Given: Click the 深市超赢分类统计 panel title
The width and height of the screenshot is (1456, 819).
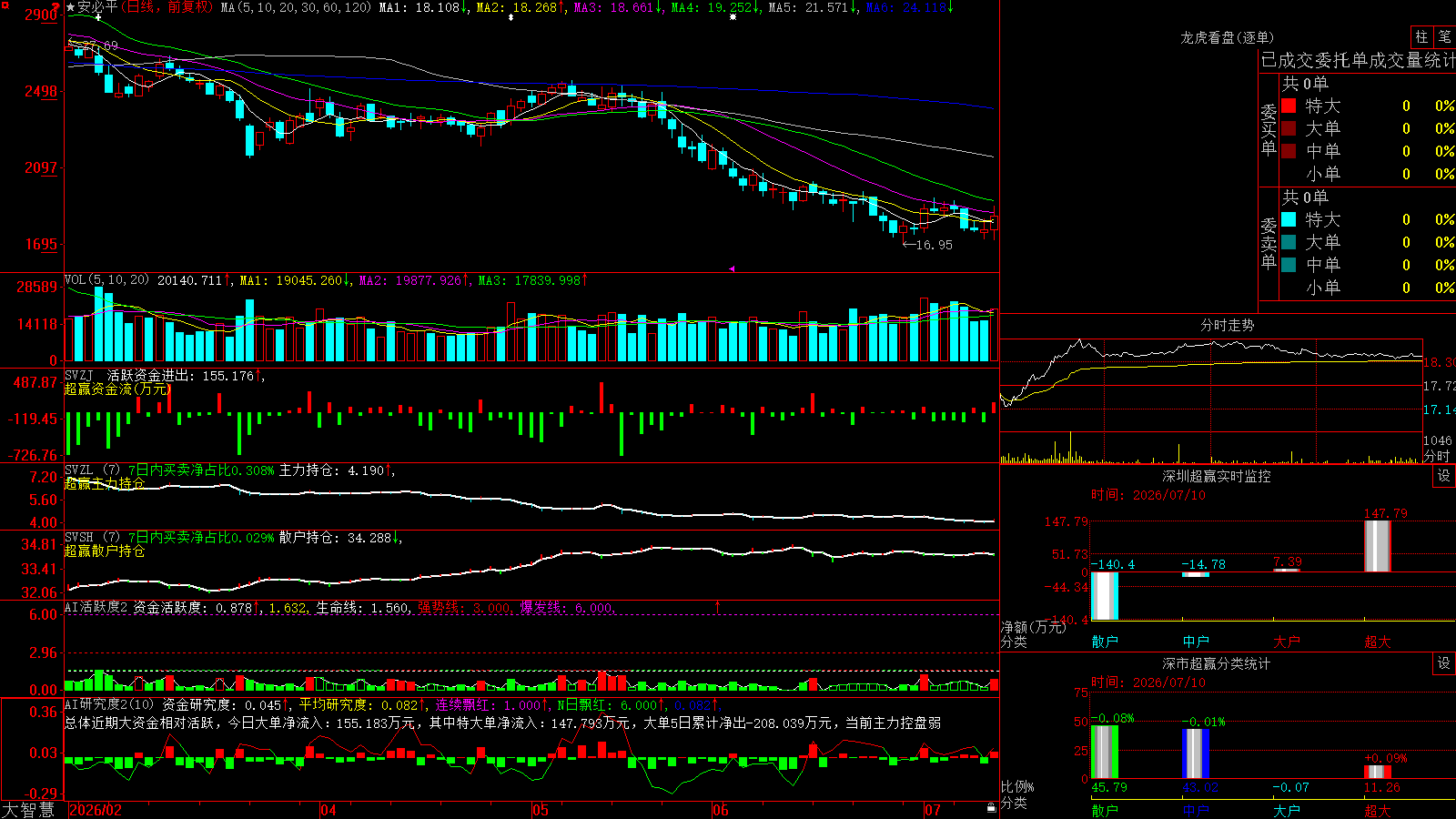Looking at the screenshot, I should [x=1217, y=663].
